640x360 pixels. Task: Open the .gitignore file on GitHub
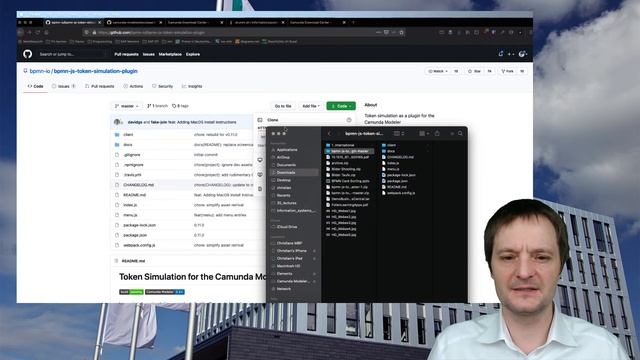click(x=132, y=155)
